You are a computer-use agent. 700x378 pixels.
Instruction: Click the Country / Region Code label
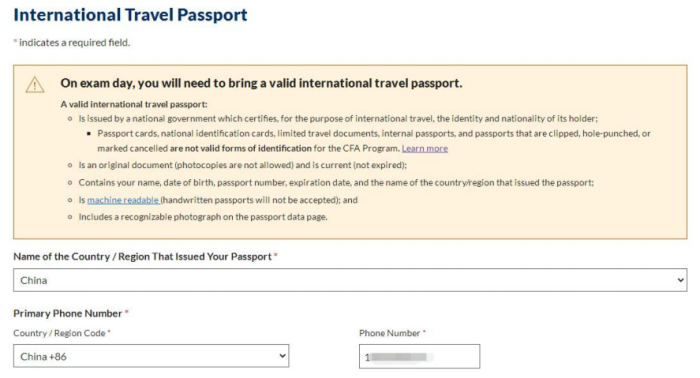pyautogui.click(x=62, y=333)
